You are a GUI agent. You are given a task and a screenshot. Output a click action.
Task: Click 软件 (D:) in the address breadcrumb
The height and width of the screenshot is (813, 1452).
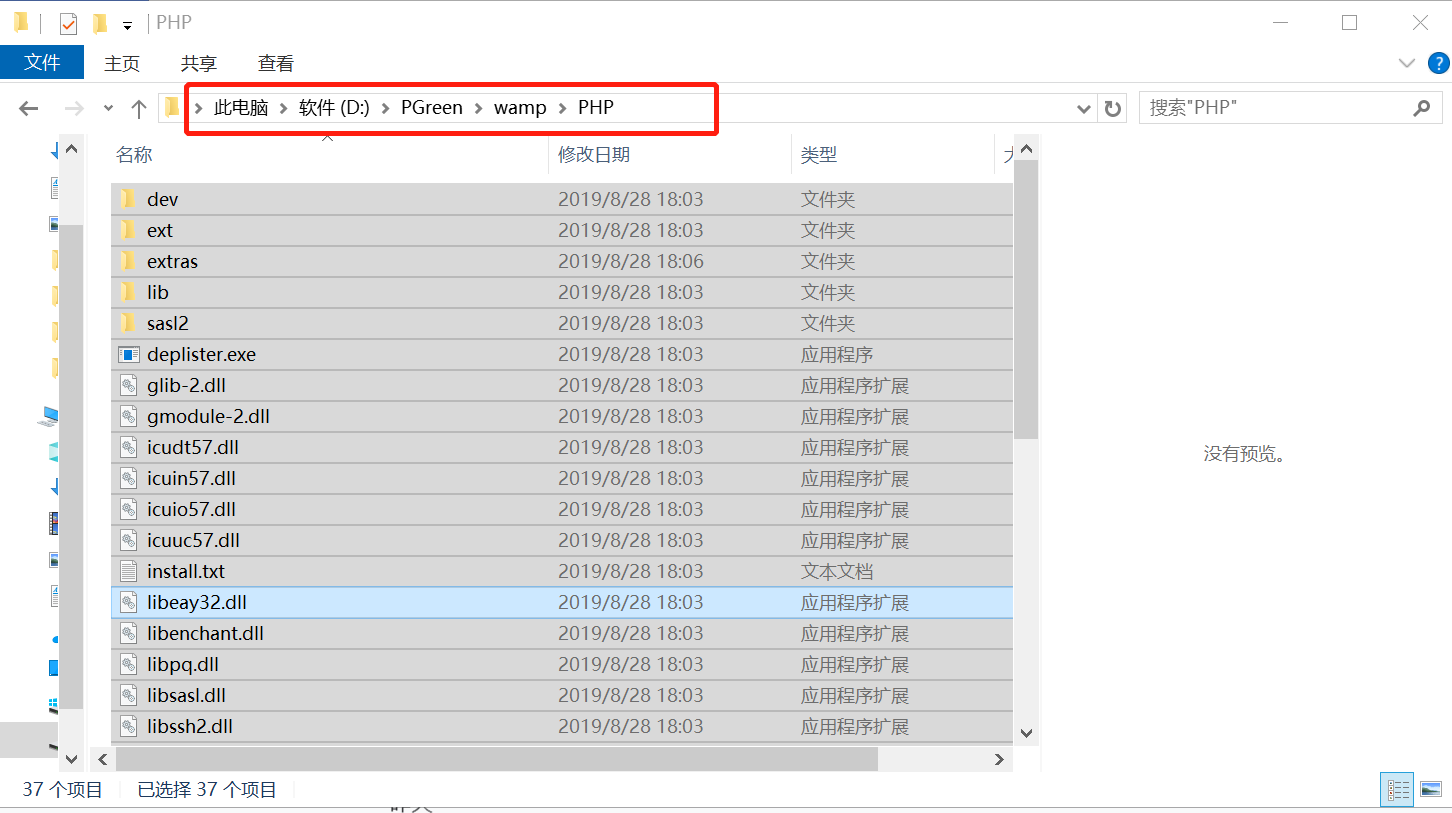click(334, 108)
